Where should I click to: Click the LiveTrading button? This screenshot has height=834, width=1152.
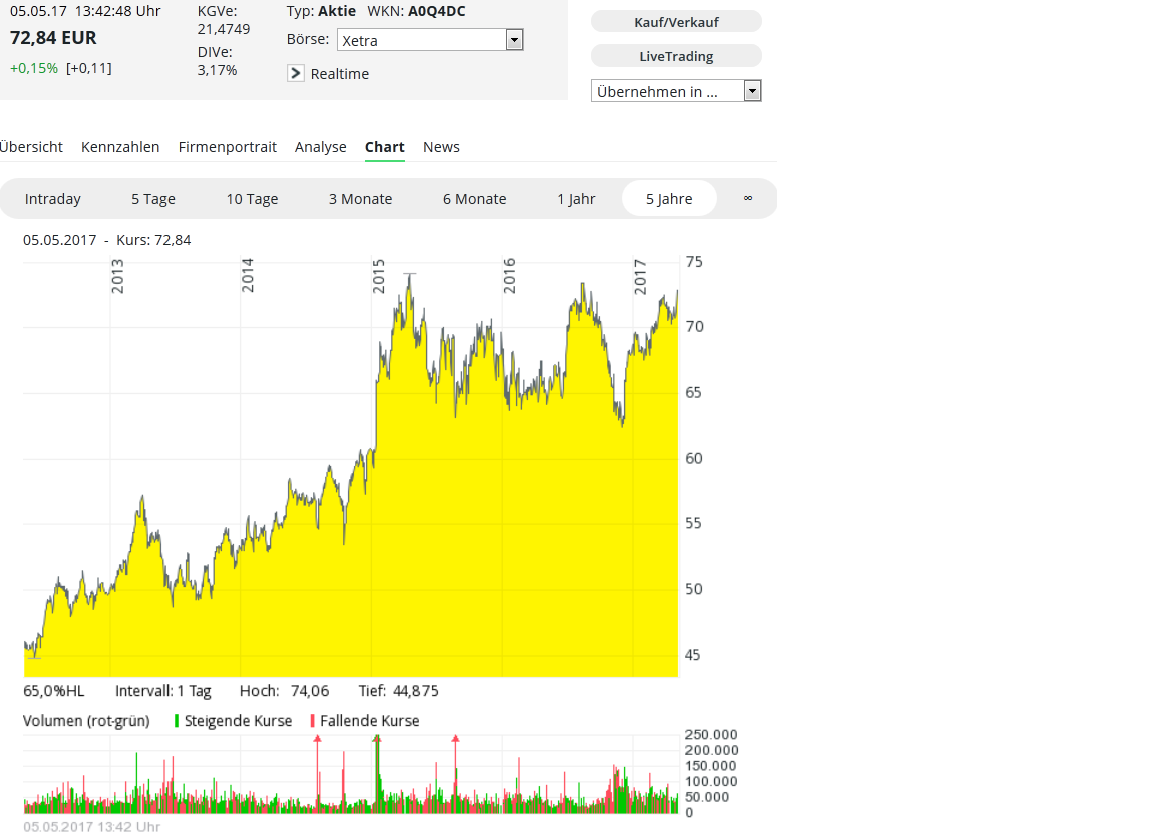click(x=676, y=56)
